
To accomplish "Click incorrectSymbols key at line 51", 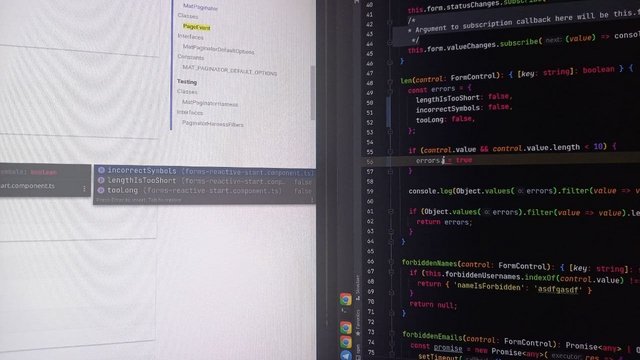I will coord(448,109).
